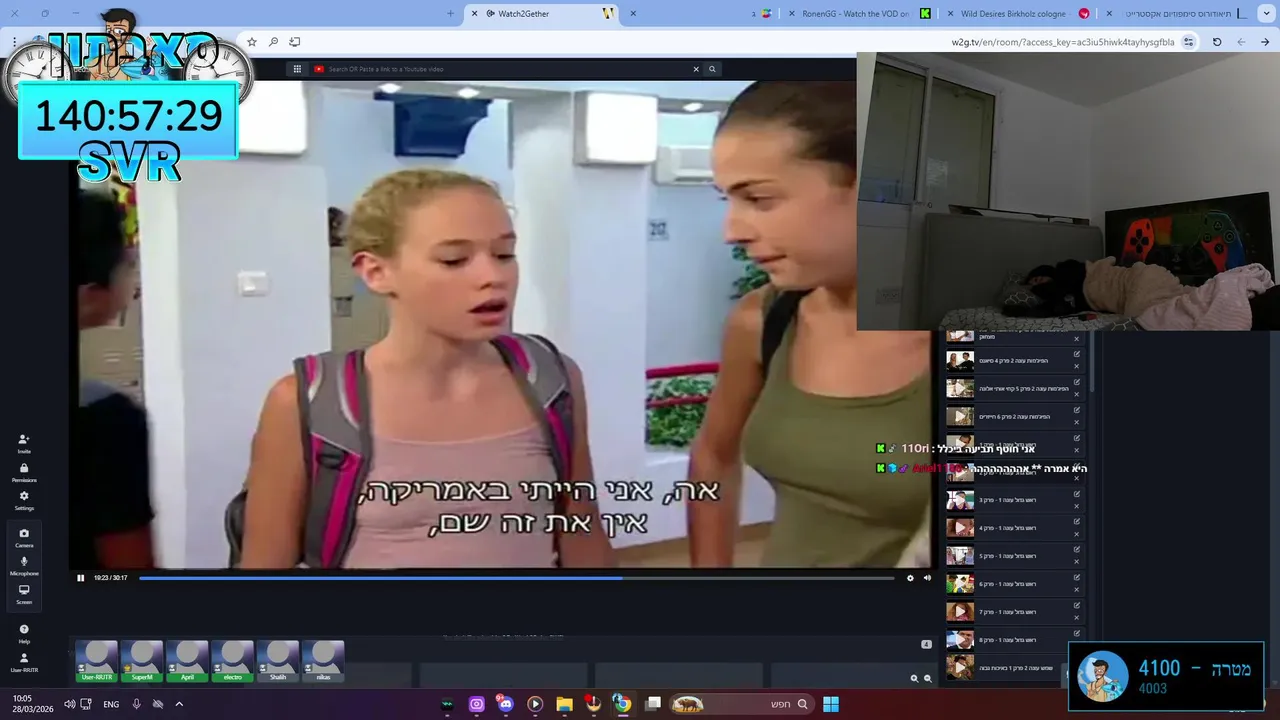Zoom in using the magnifier plus icon
1280x720 pixels.
click(913, 678)
